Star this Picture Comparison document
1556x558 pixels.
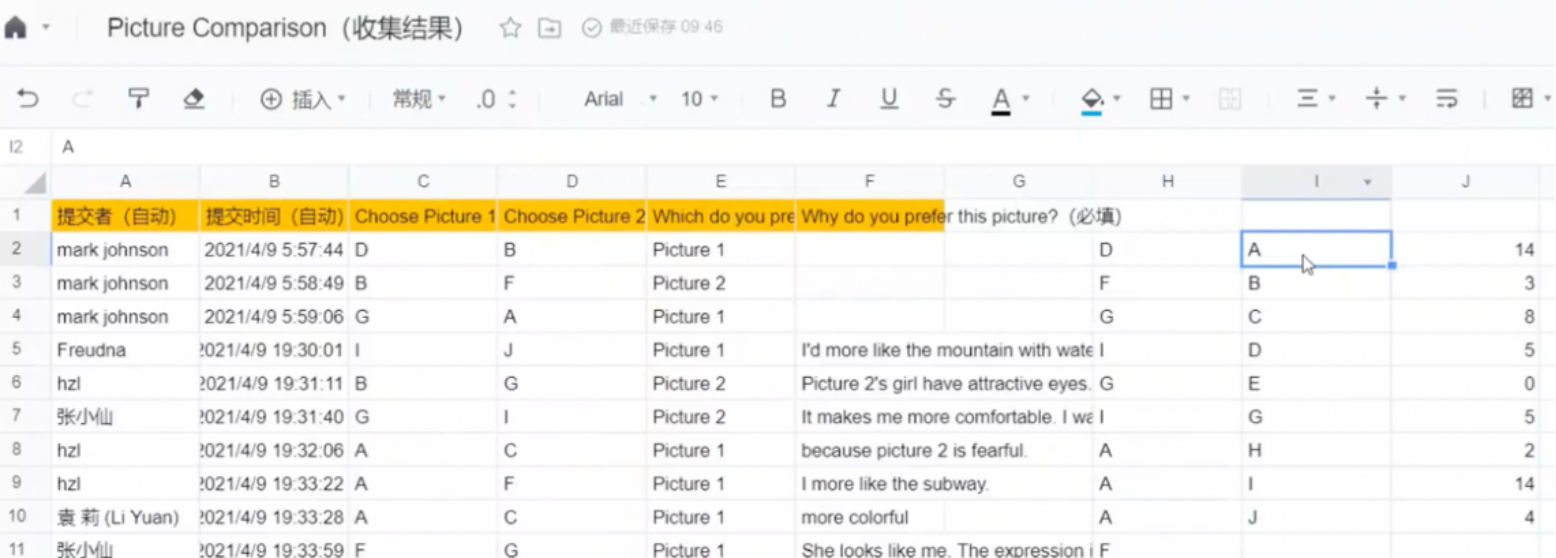pos(510,28)
